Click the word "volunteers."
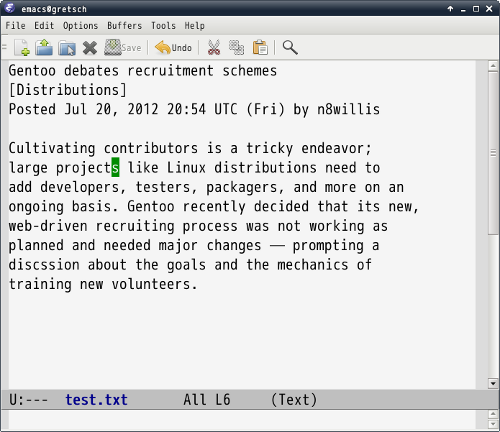 (x=154, y=284)
